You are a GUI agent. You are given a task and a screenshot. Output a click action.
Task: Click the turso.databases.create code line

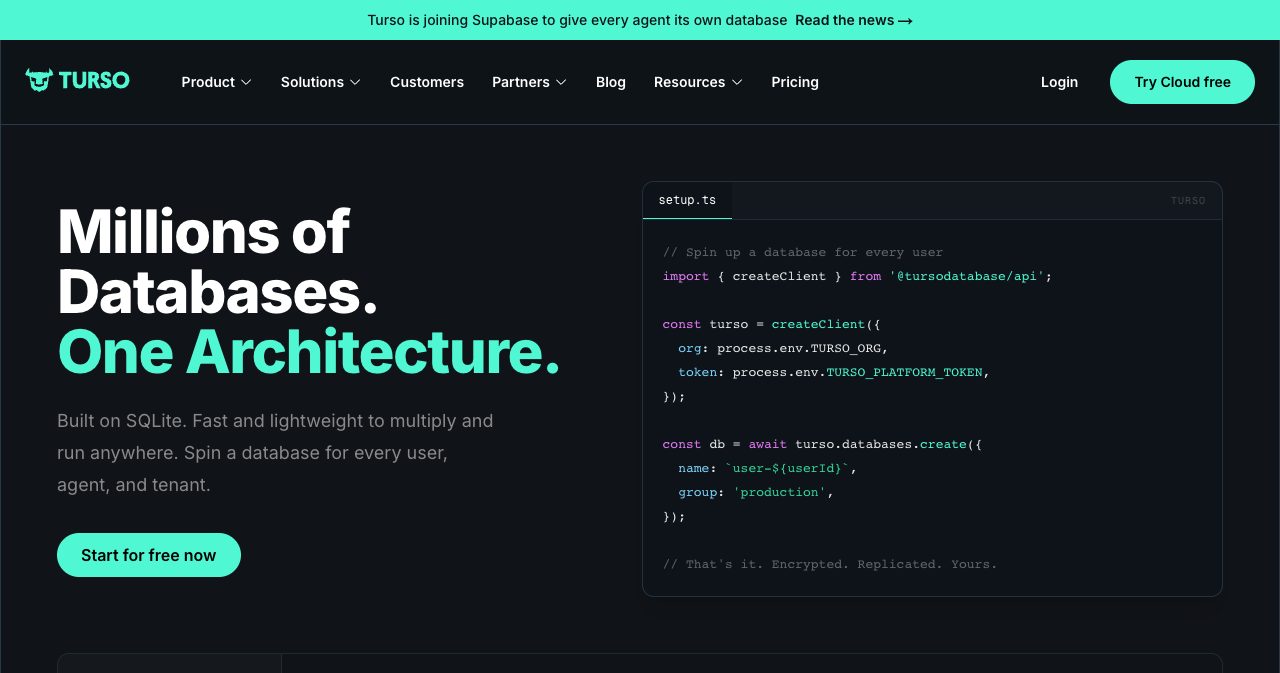(x=822, y=444)
